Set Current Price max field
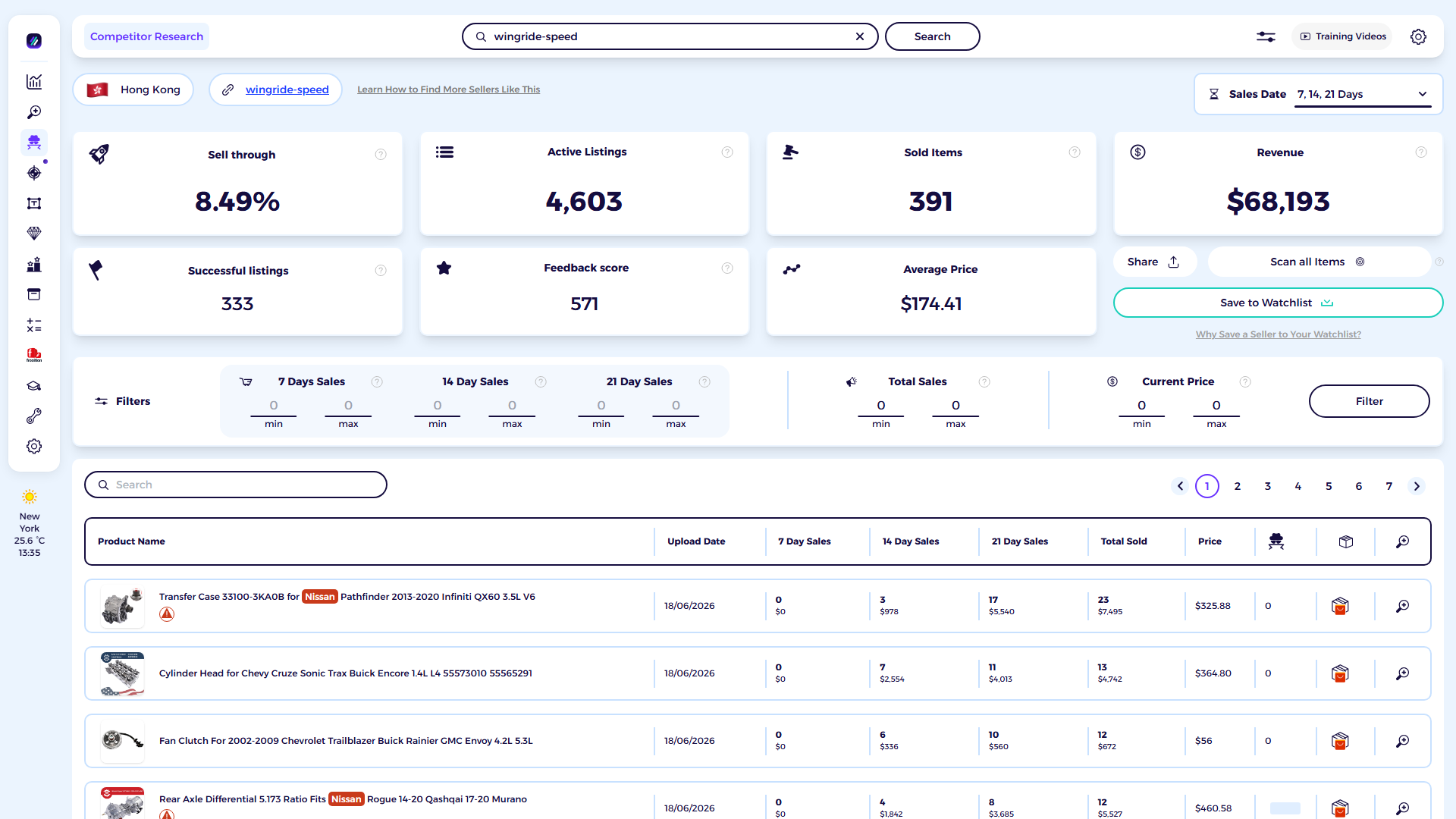Image resolution: width=1456 pixels, height=819 pixels. (1216, 406)
